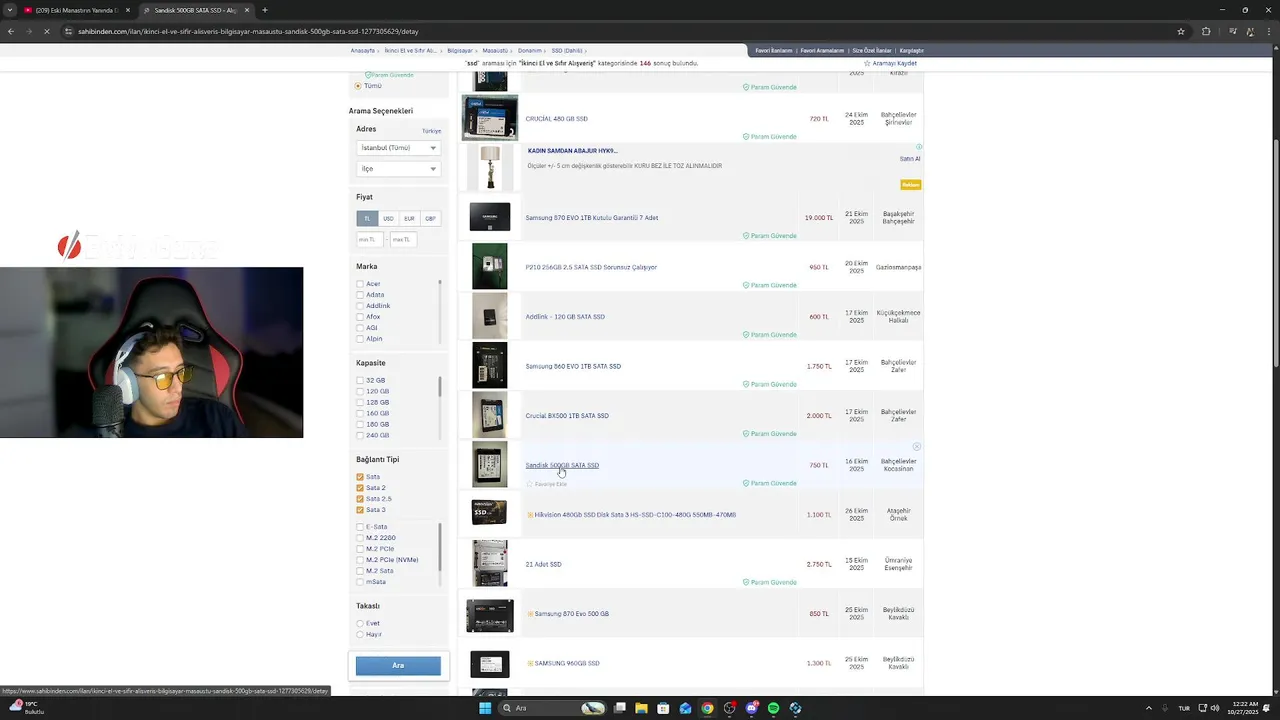Image resolution: width=1280 pixels, height=720 pixels.
Task: Select EUR currency button
Action: click(x=409, y=218)
